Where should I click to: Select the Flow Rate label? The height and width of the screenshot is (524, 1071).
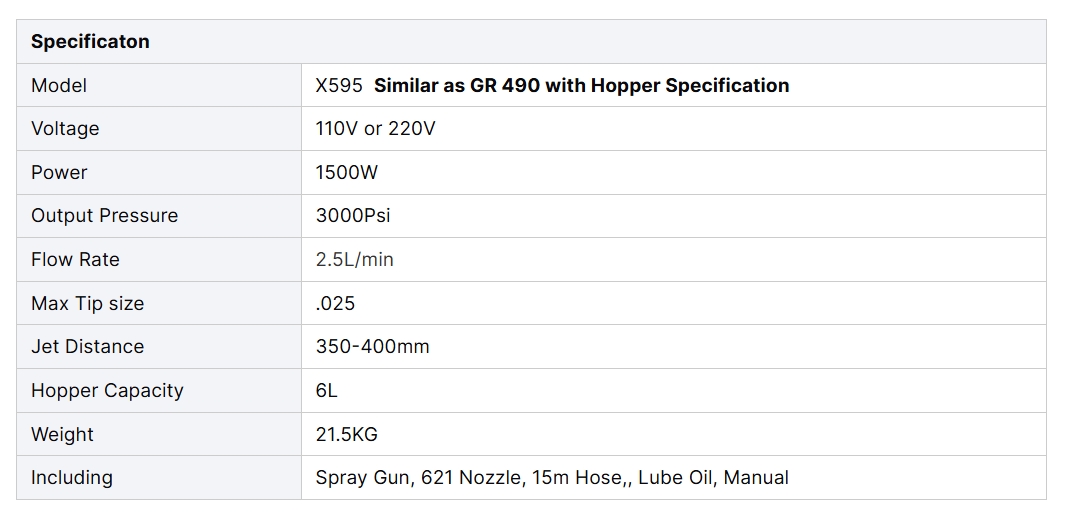[x=75, y=260]
